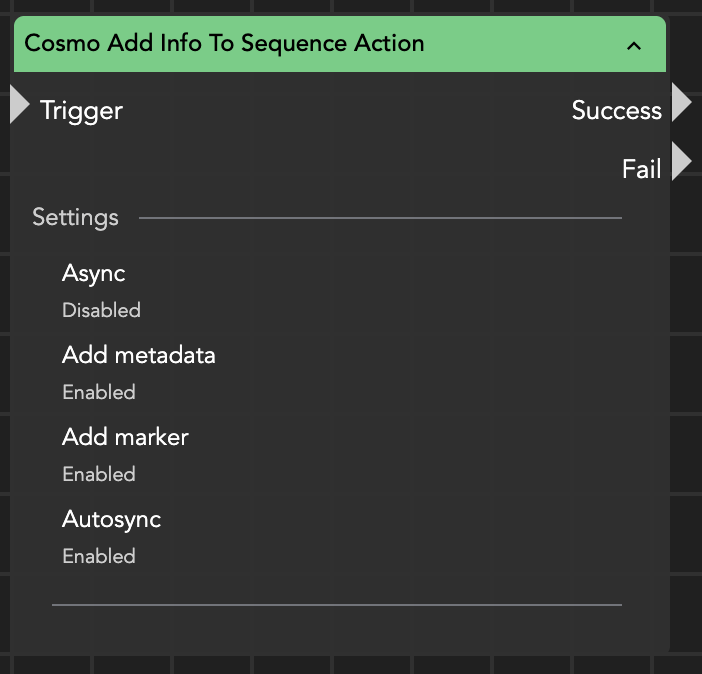702x674 pixels.
Task: Click the Fail output port arrow
Action: pos(682,162)
